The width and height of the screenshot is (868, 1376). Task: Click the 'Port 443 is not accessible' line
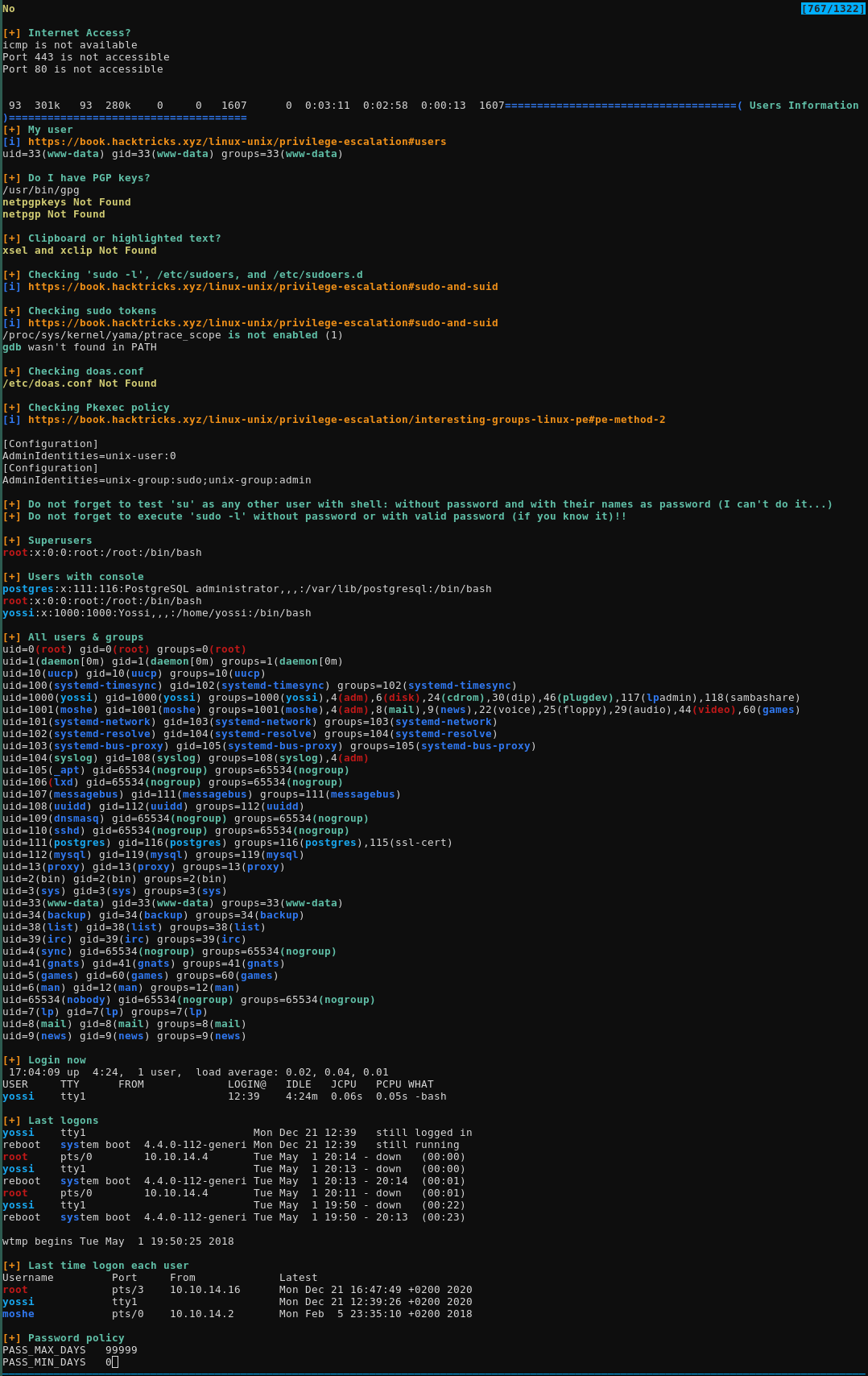point(86,57)
